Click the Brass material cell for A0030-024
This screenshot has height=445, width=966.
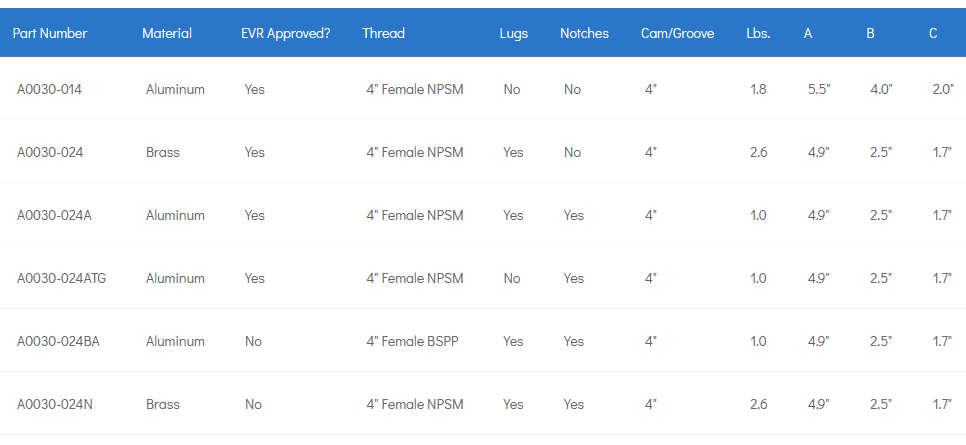162,152
